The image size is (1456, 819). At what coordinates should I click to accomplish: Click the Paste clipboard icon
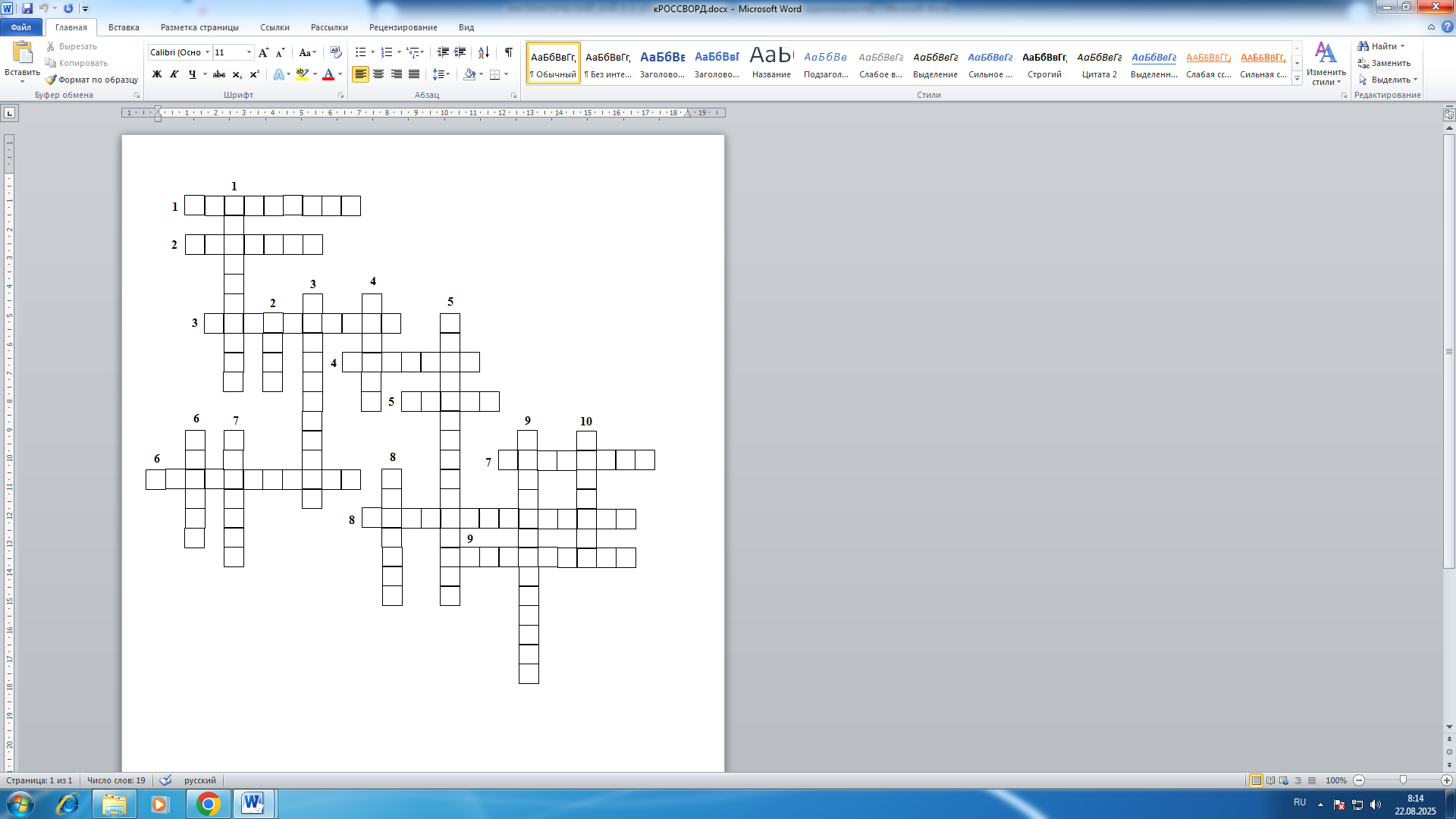[x=23, y=53]
